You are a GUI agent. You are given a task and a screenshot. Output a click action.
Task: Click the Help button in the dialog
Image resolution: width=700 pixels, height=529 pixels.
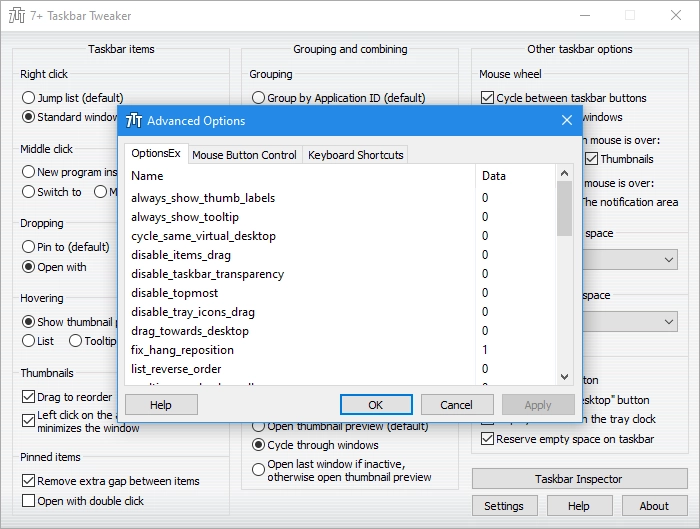[161, 405]
